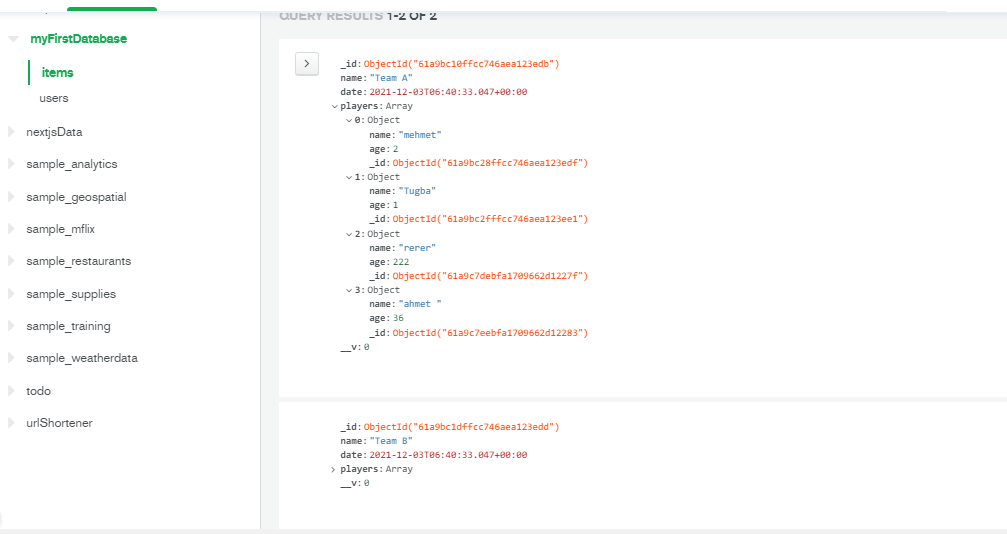The width and height of the screenshot is (1007, 534).
Task: Click the "Team A" name value
Action: pyautogui.click(x=391, y=78)
